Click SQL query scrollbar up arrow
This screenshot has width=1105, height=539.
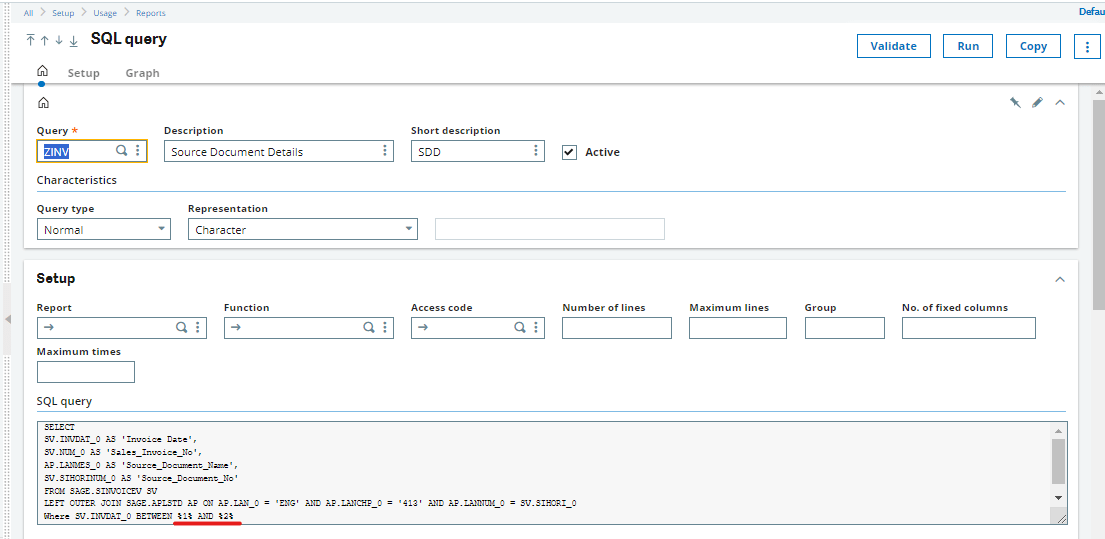pyautogui.click(x=1058, y=430)
